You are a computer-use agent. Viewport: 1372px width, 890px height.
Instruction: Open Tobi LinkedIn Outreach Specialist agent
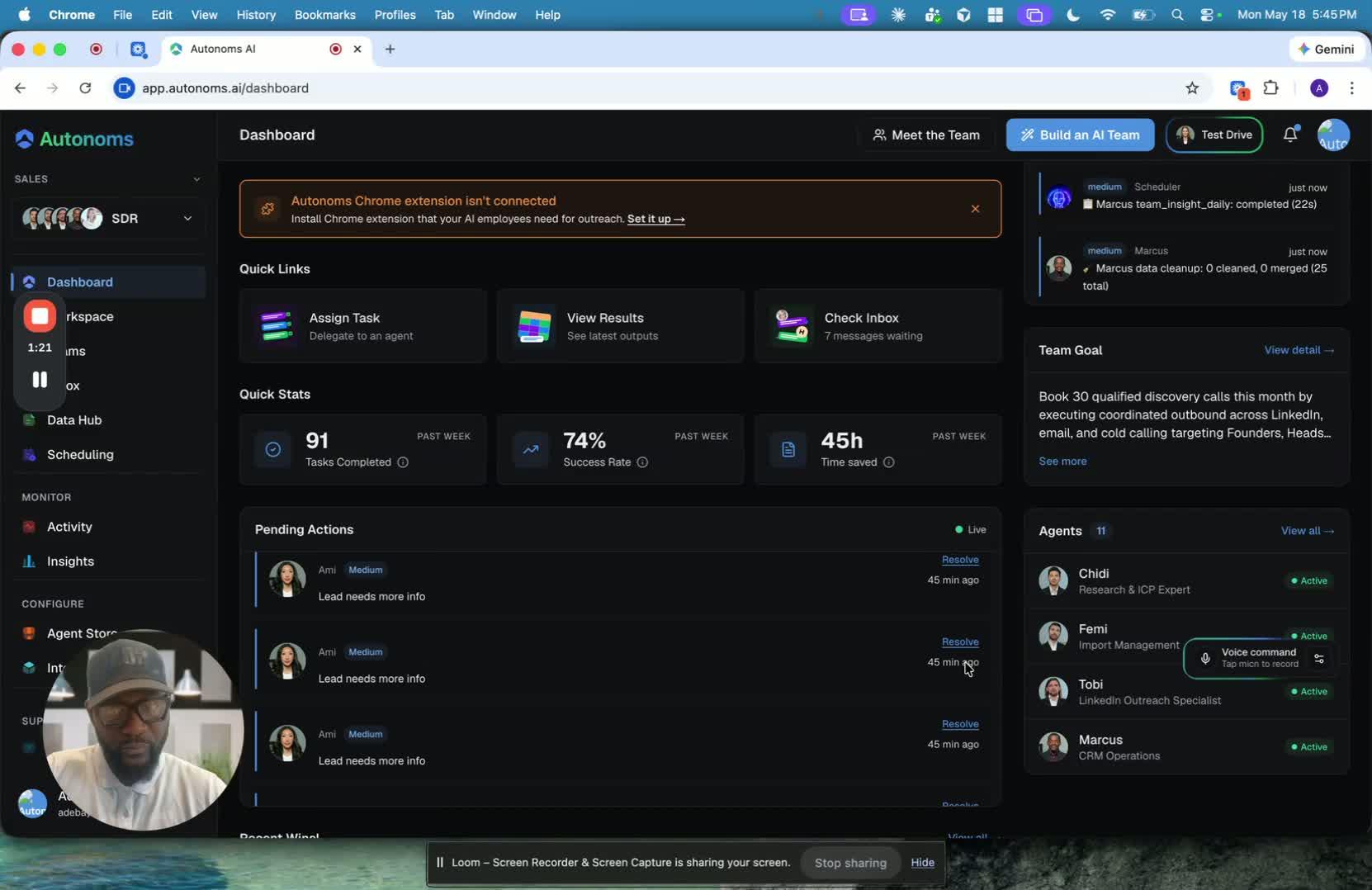1186,692
